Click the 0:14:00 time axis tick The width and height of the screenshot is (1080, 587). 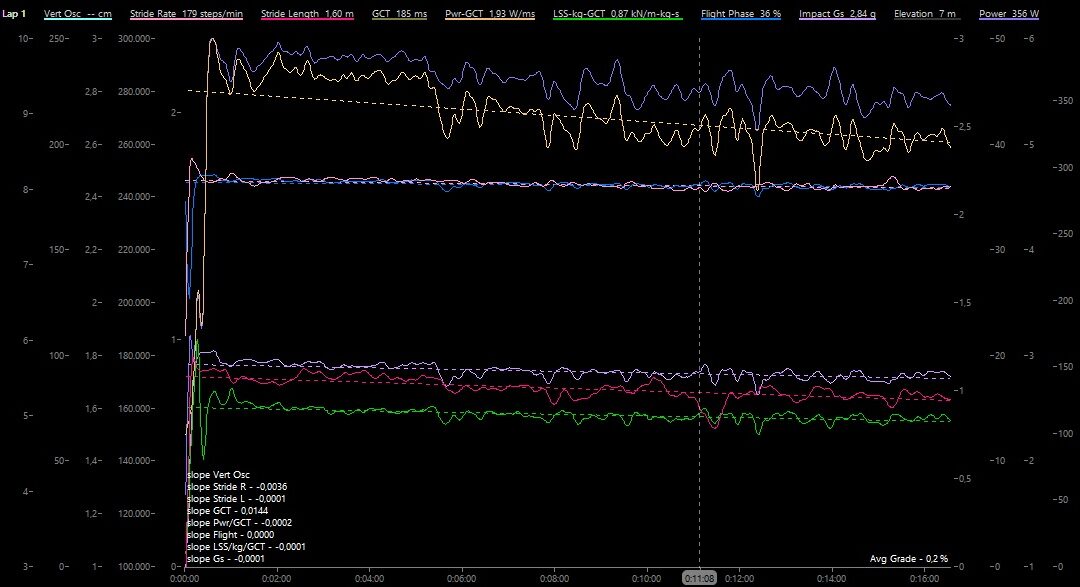click(x=831, y=579)
